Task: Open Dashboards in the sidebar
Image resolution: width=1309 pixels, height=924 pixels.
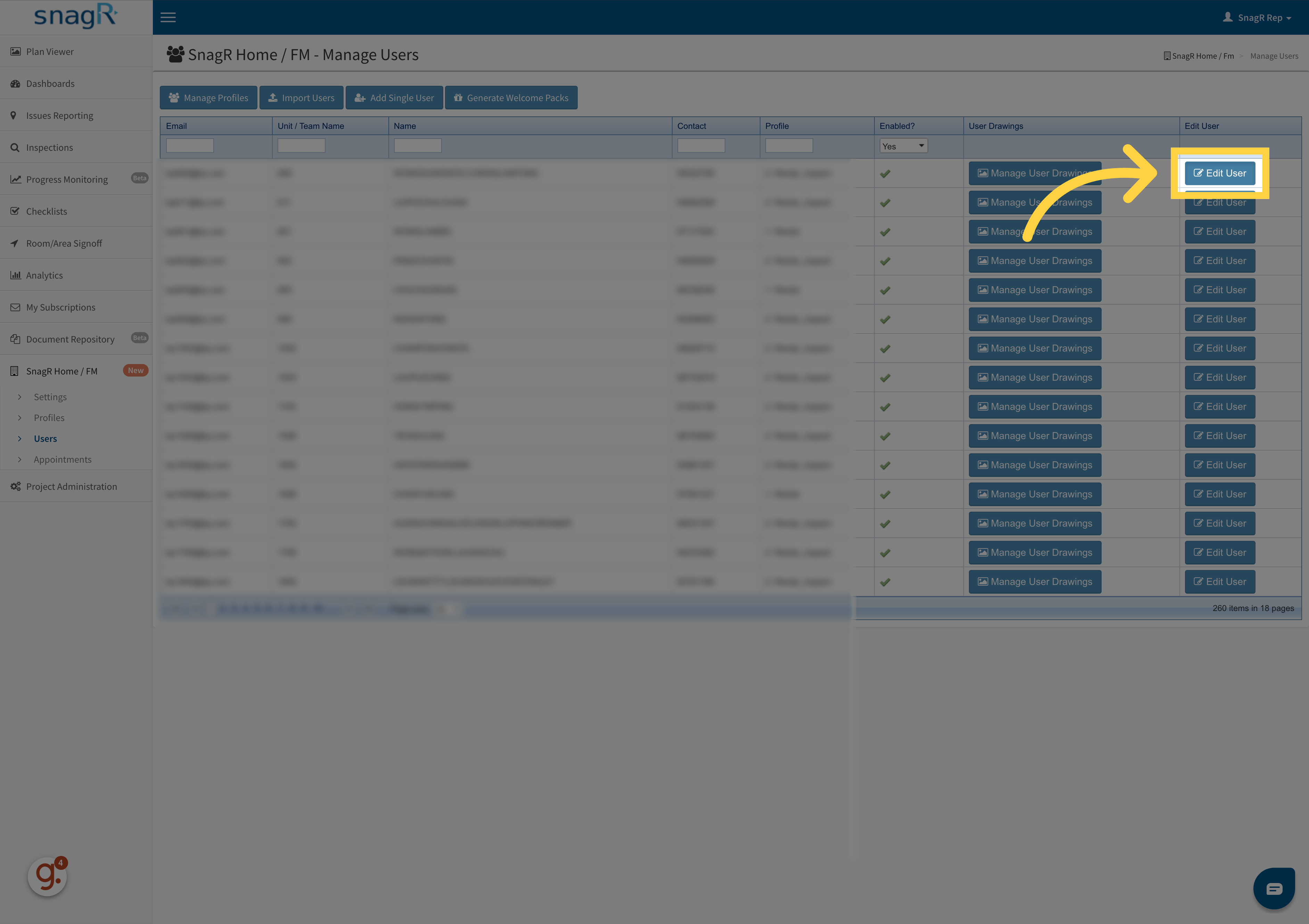Action: pyautogui.click(x=50, y=84)
